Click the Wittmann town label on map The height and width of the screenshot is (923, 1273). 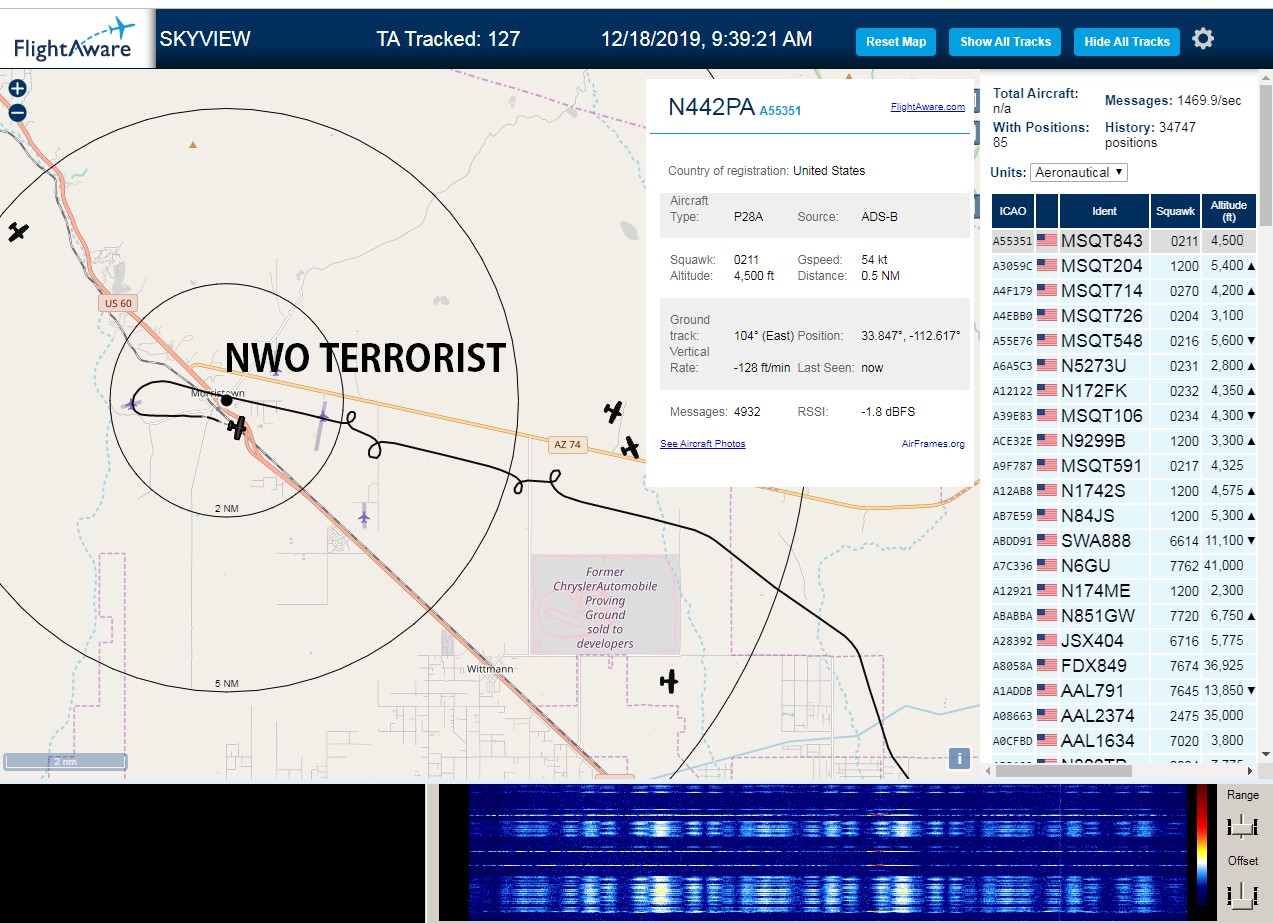(x=490, y=669)
